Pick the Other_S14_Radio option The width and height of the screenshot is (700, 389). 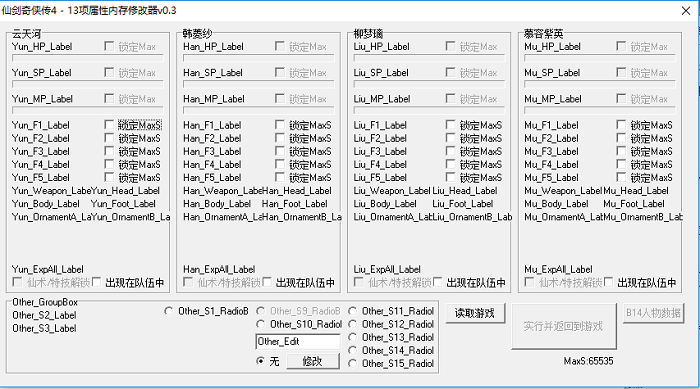352,350
